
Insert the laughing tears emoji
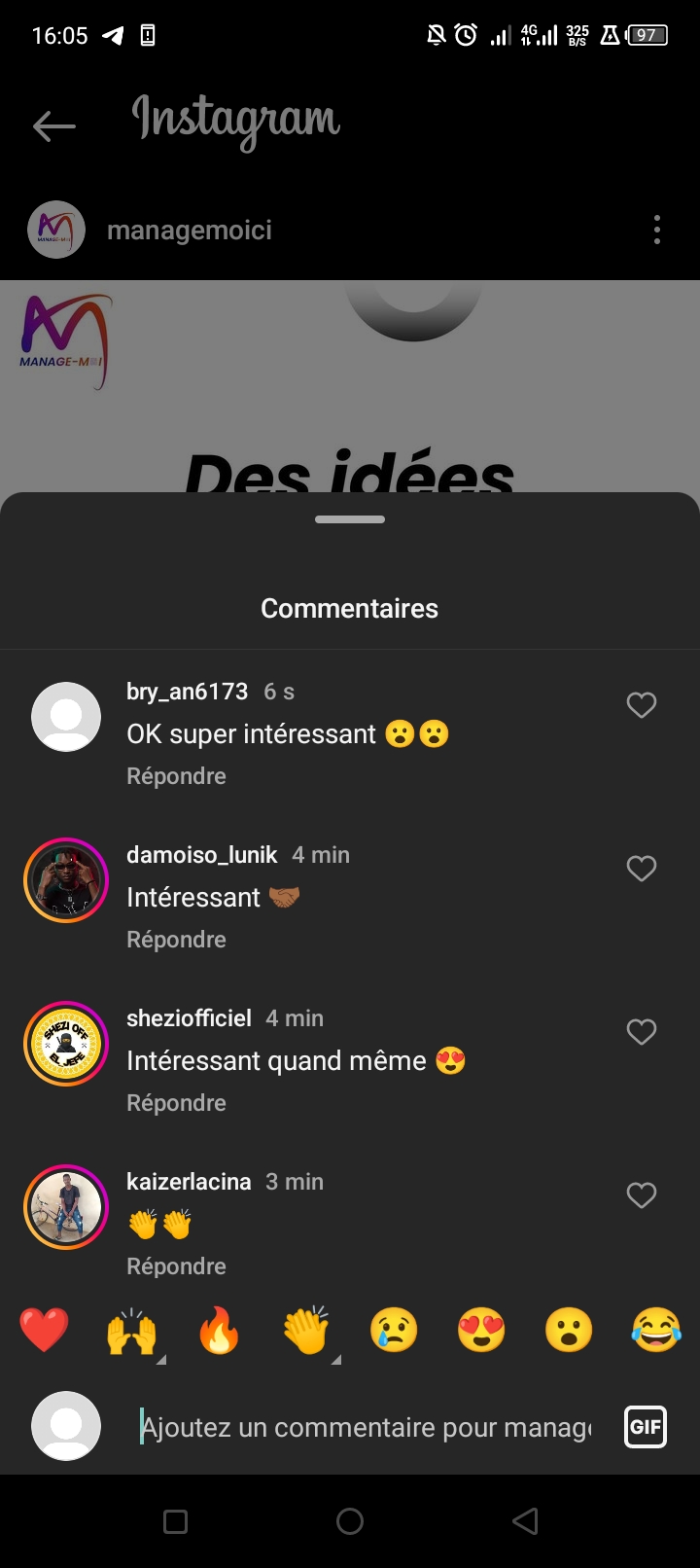pos(656,1330)
